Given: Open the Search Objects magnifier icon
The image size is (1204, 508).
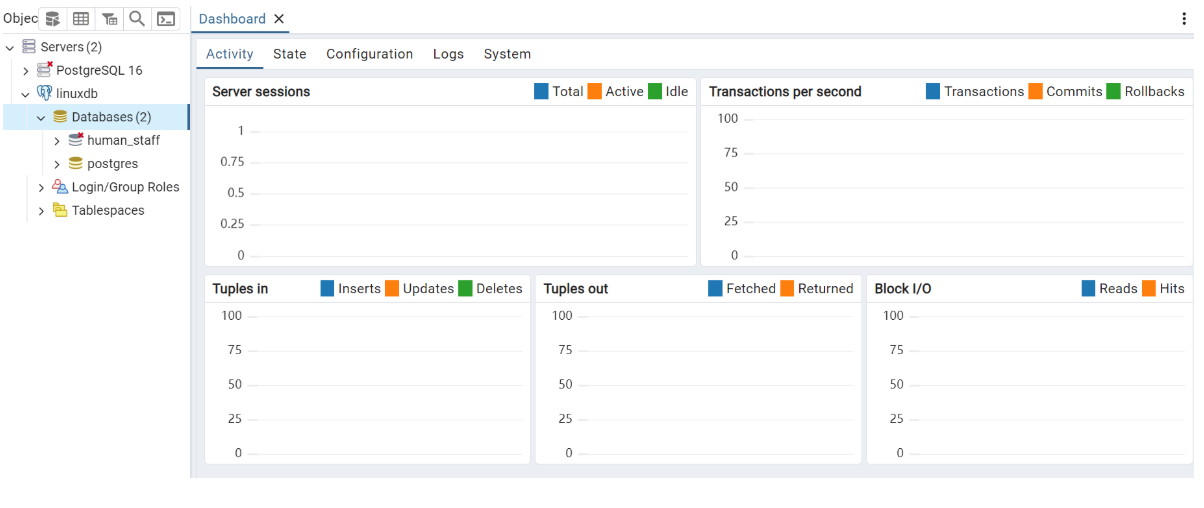Looking at the screenshot, I should 137,19.
